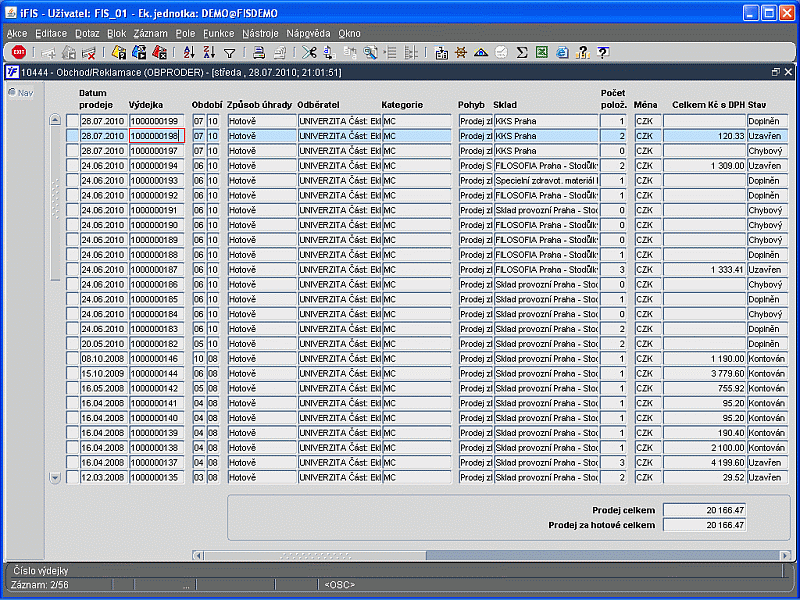The height and width of the screenshot is (600, 800).
Task: Open the Záznam menu
Action: pyautogui.click(x=151, y=34)
